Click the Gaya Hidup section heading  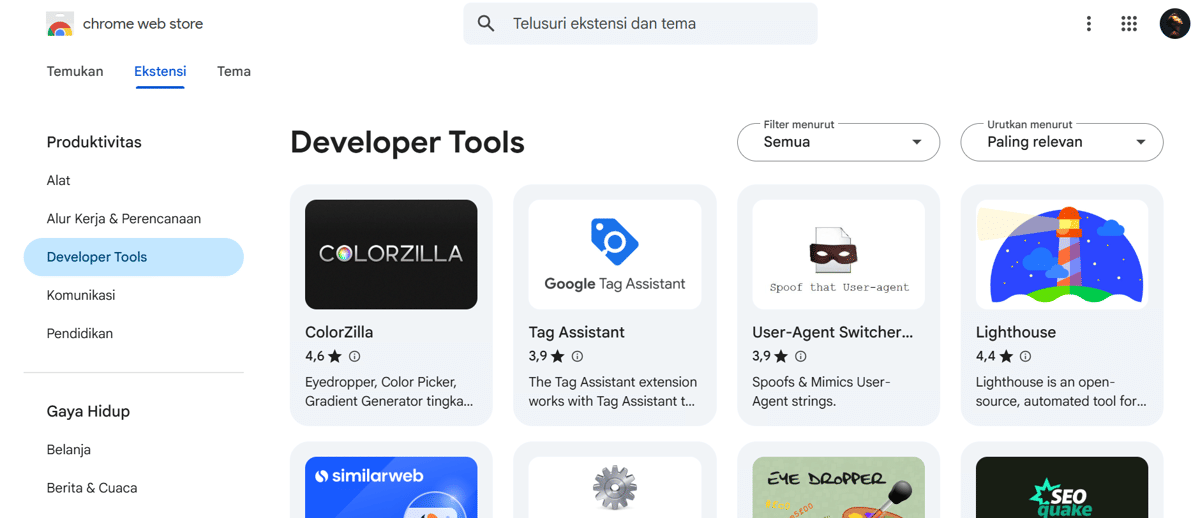pos(88,411)
